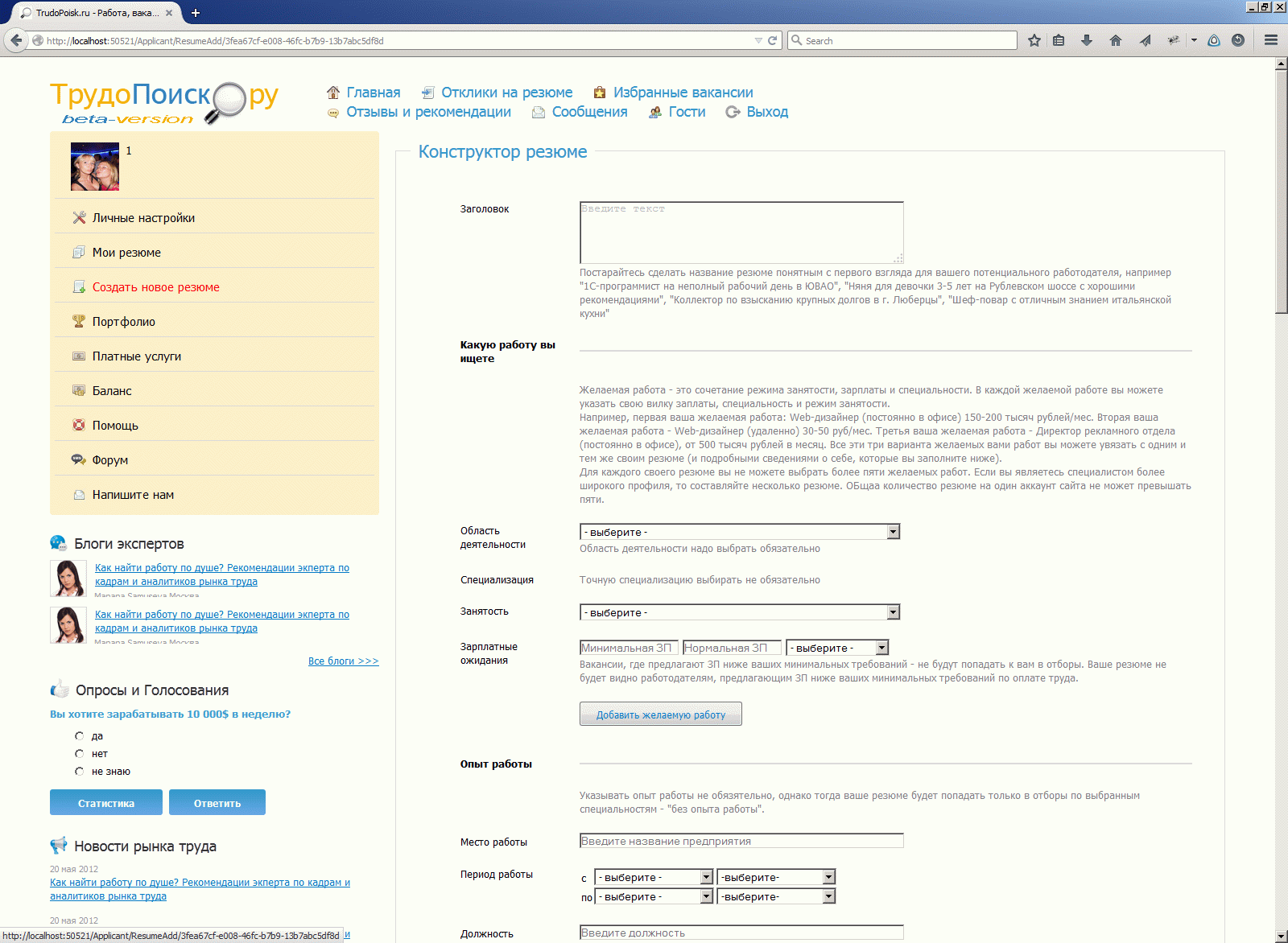Open Создать новое резюме in the sidebar
This screenshot has height=943, width=1288.
point(156,287)
